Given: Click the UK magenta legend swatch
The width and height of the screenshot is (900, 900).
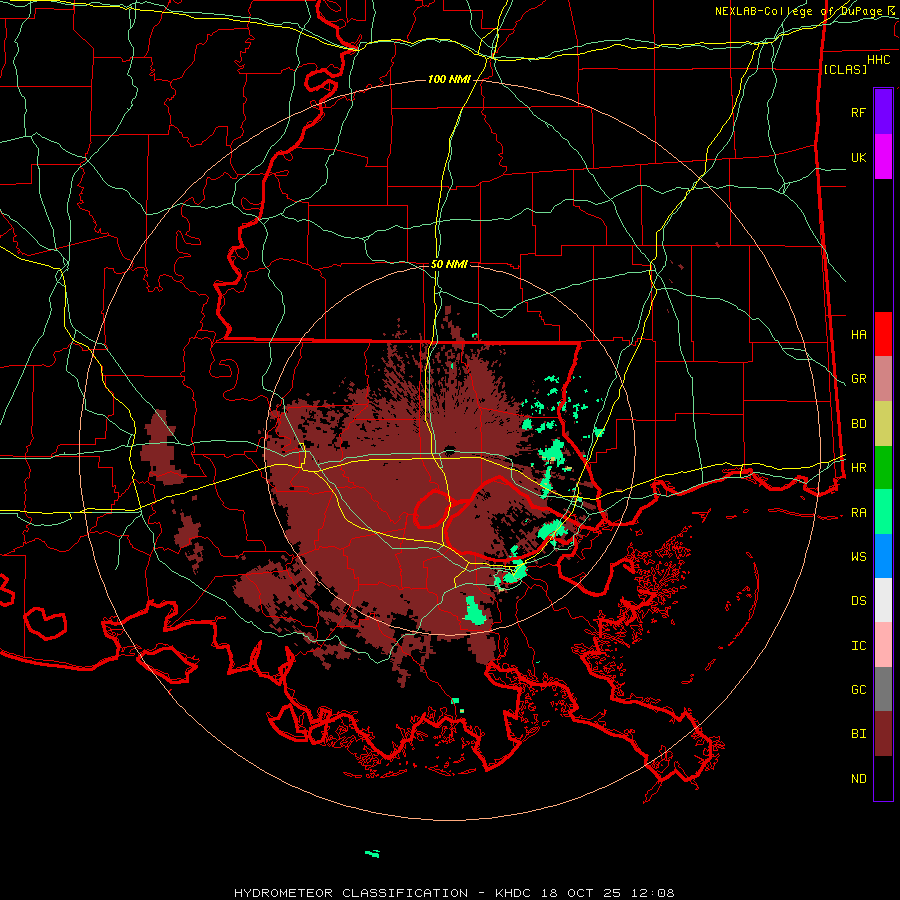Looking at the screenshot, I should click(x=883, y=157).
